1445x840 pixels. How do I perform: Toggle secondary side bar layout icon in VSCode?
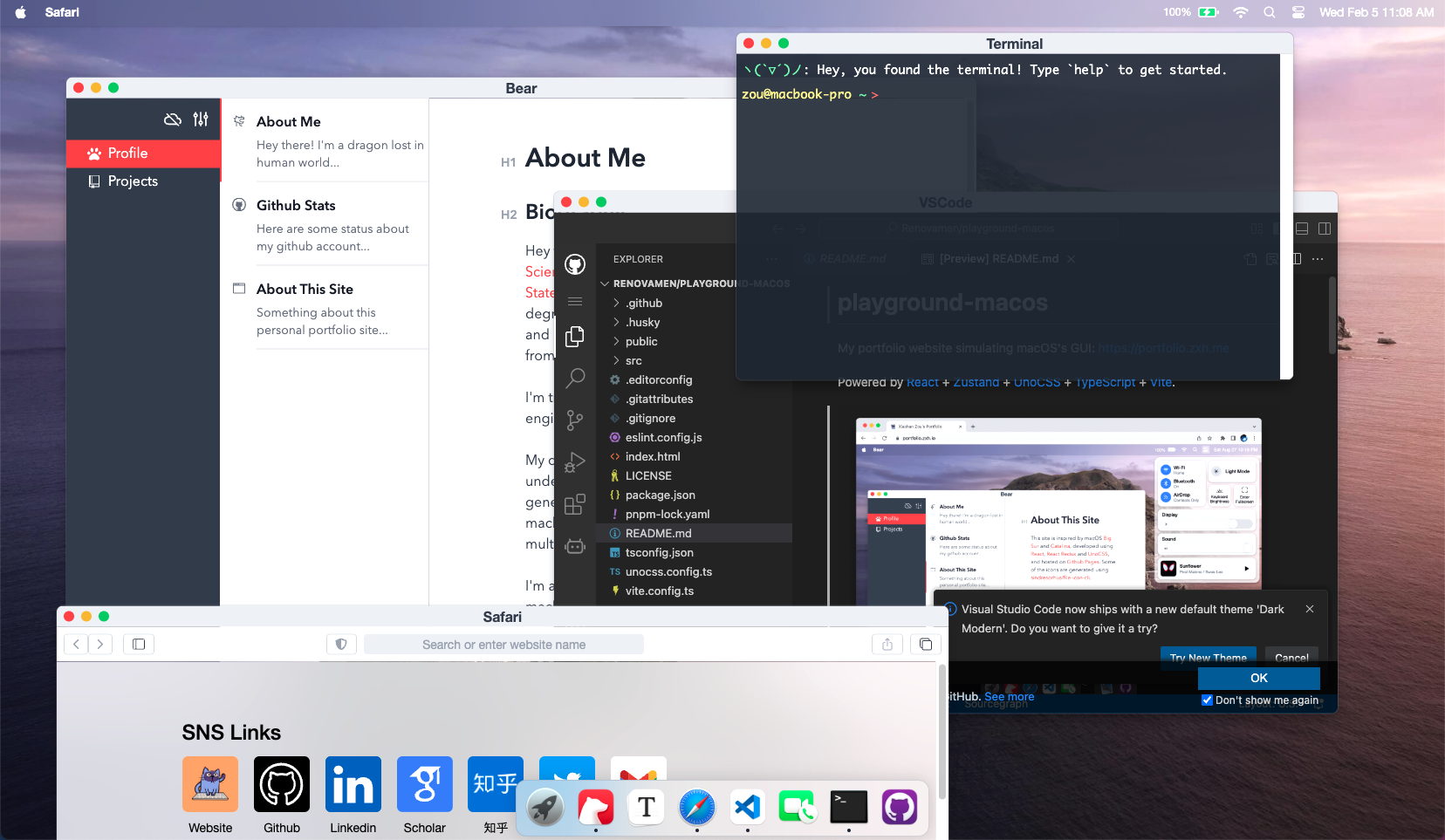(x=1325, y=229)
